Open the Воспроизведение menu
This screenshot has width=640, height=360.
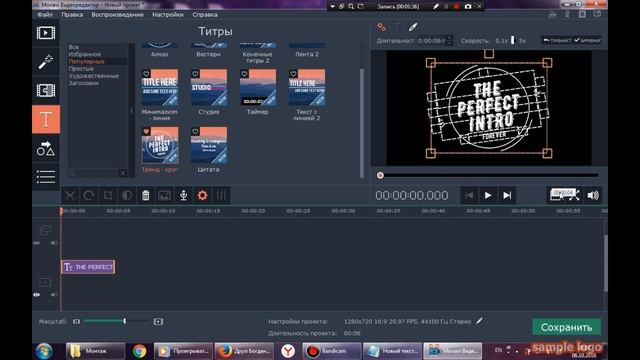tap(118, 15)
